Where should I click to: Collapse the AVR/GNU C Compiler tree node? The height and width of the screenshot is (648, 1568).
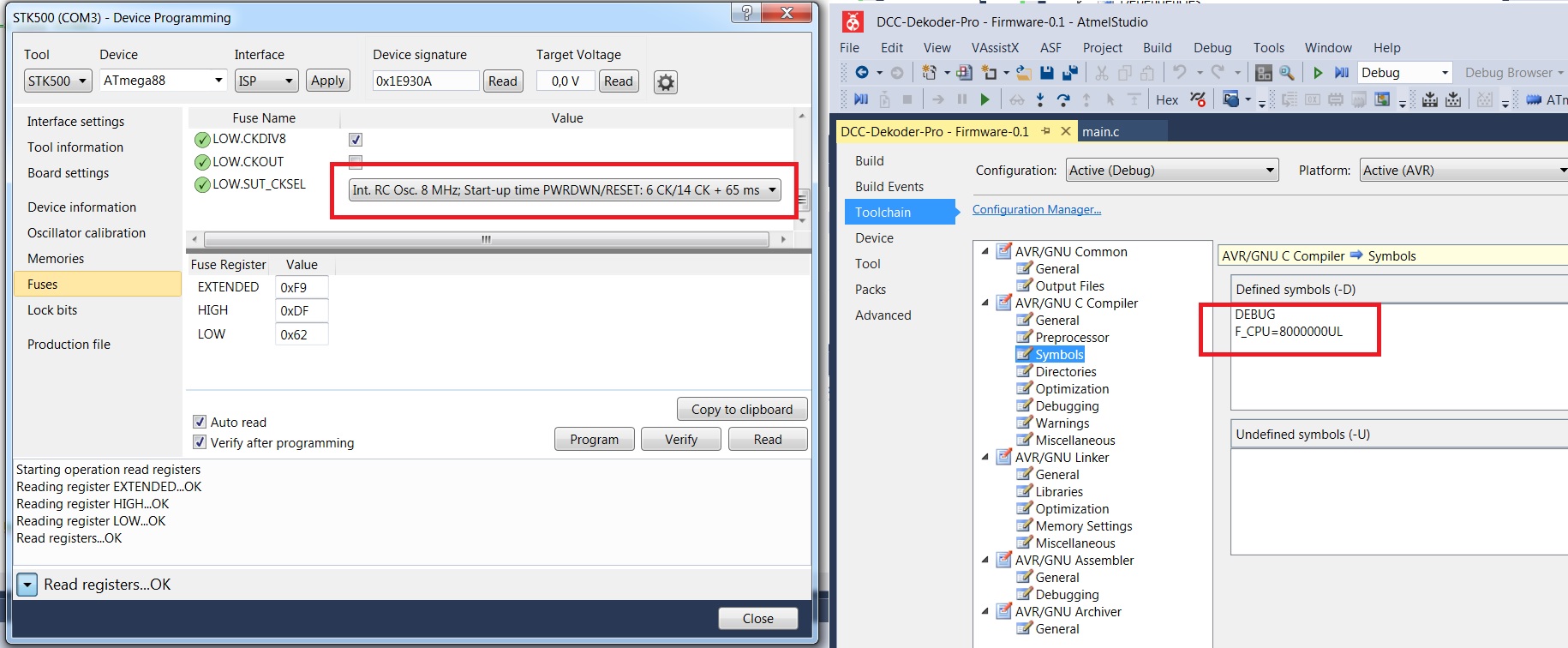[985, 303]
